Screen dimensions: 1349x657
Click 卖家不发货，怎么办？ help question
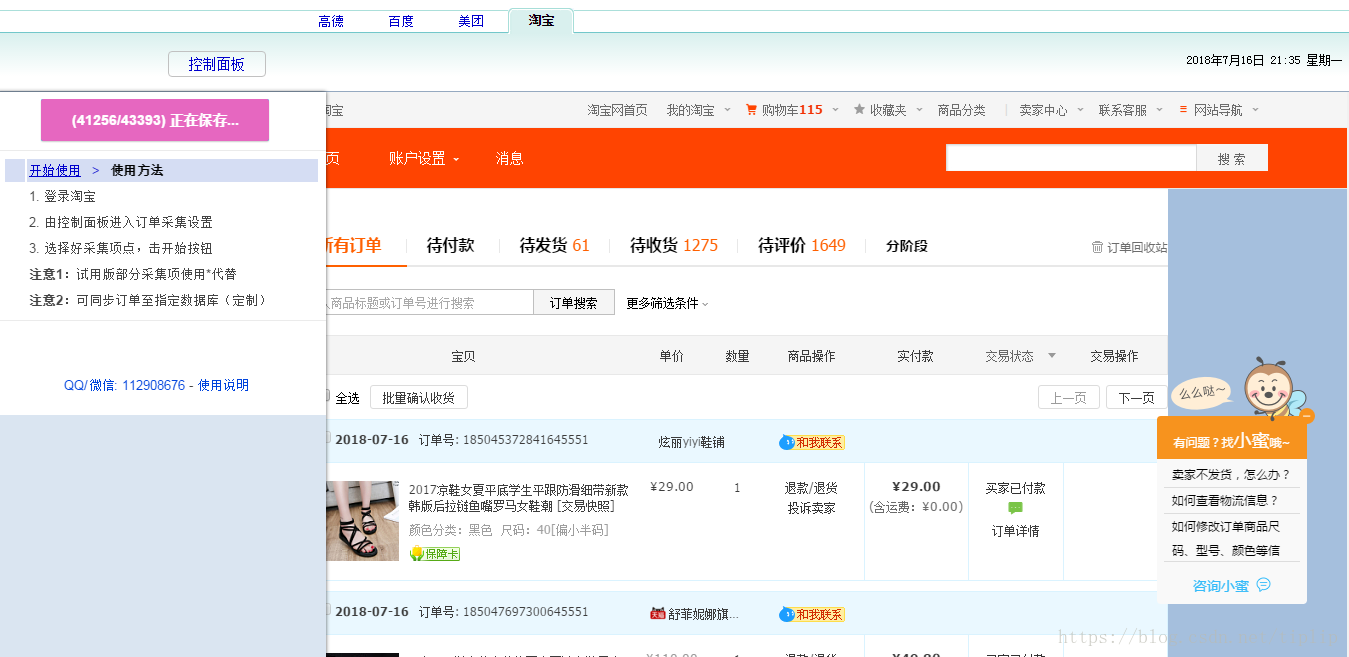[x=1231, y=475]
